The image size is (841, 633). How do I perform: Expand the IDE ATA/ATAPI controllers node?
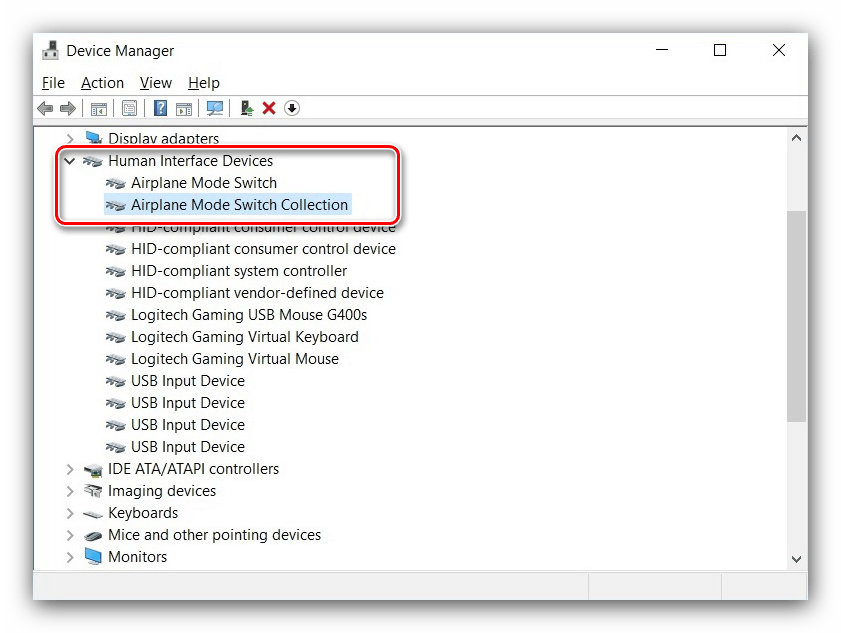point(70,469)
